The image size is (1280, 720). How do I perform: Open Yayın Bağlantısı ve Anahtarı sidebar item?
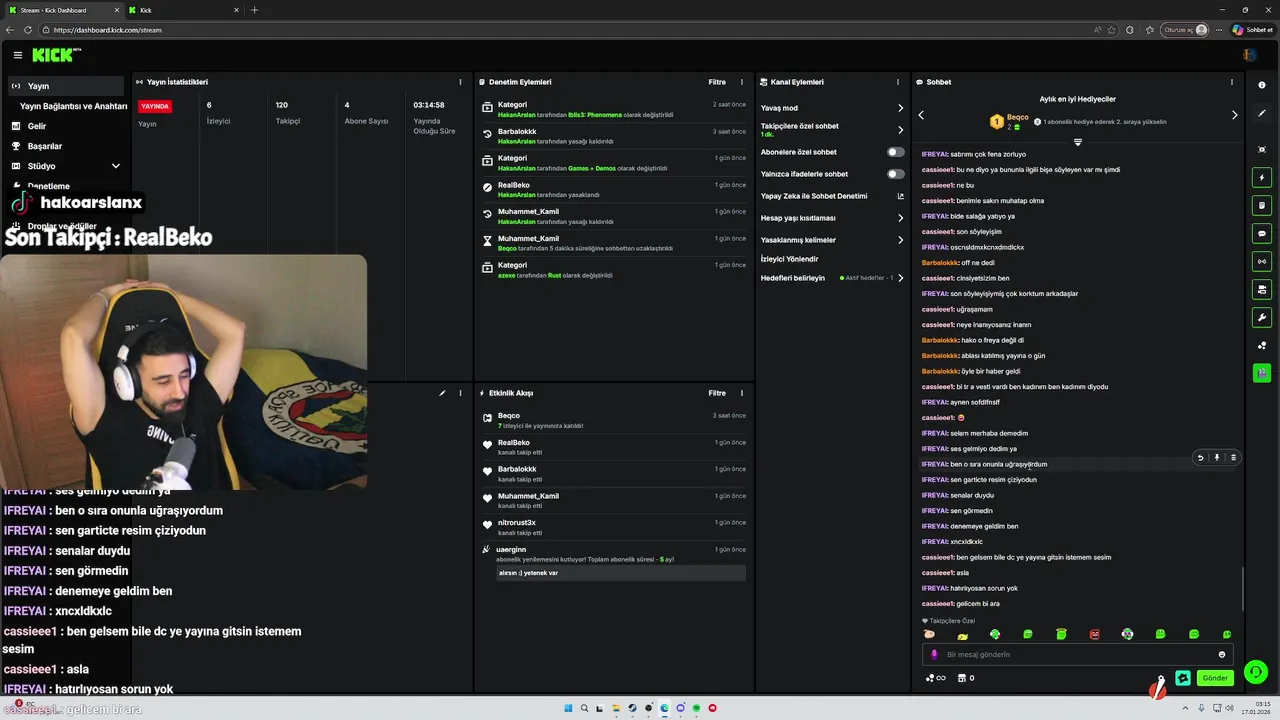coord(73,106)
